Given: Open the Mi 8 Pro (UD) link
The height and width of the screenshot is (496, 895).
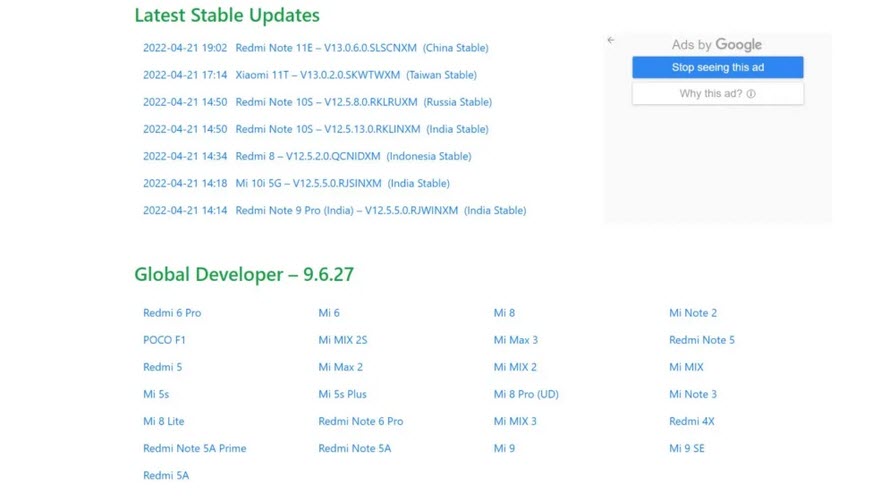Looking at the screenshot, I should pyautogui.click(x=526, y=394).
